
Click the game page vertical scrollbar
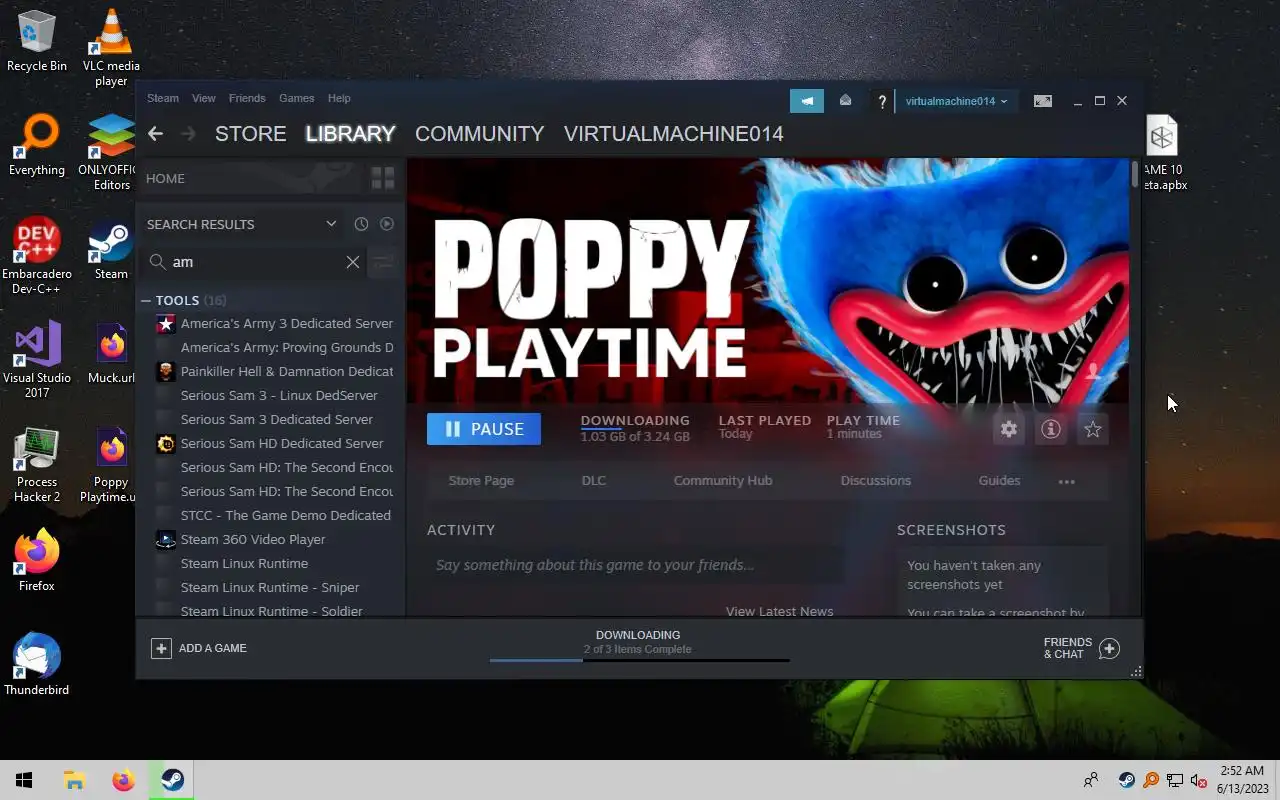click(x=1135, y=173)
